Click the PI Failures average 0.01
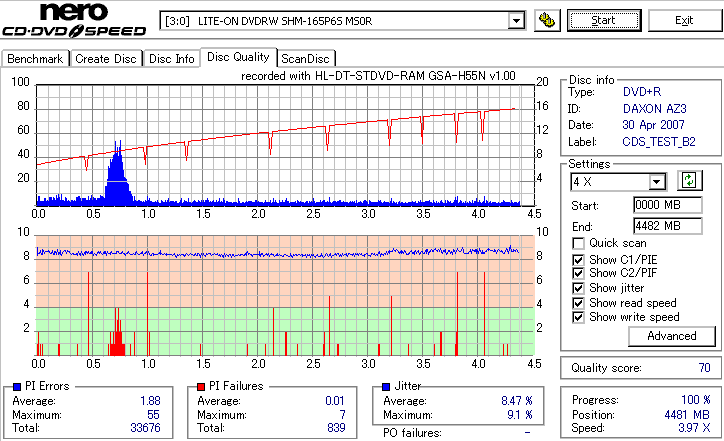 (x=335, y=401)
